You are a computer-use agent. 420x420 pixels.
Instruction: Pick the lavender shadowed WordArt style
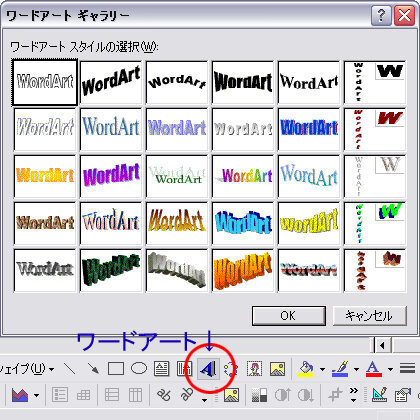[177, 129]
